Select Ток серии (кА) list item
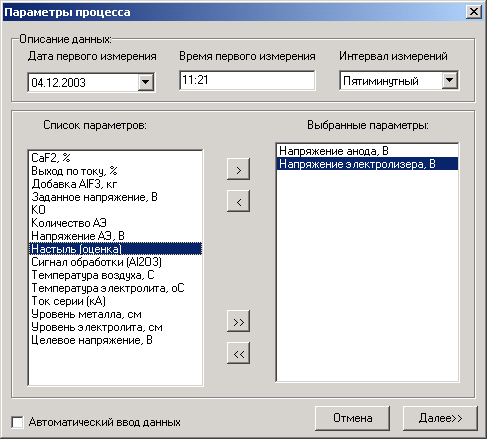Image resolution: width=487 pixels, height=439 pixels. tap(115, 301)
